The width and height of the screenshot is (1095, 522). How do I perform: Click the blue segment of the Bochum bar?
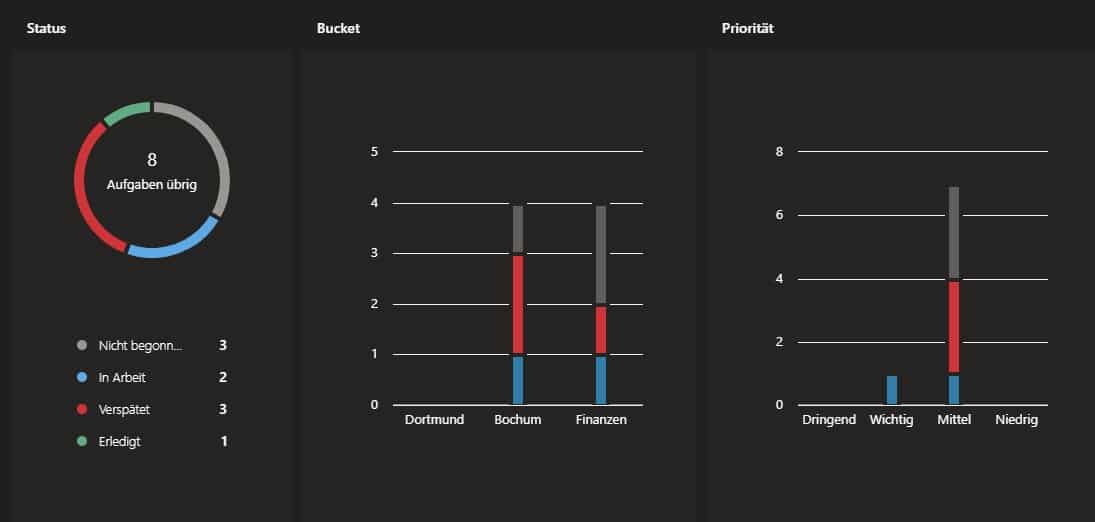tap(517, 381)
